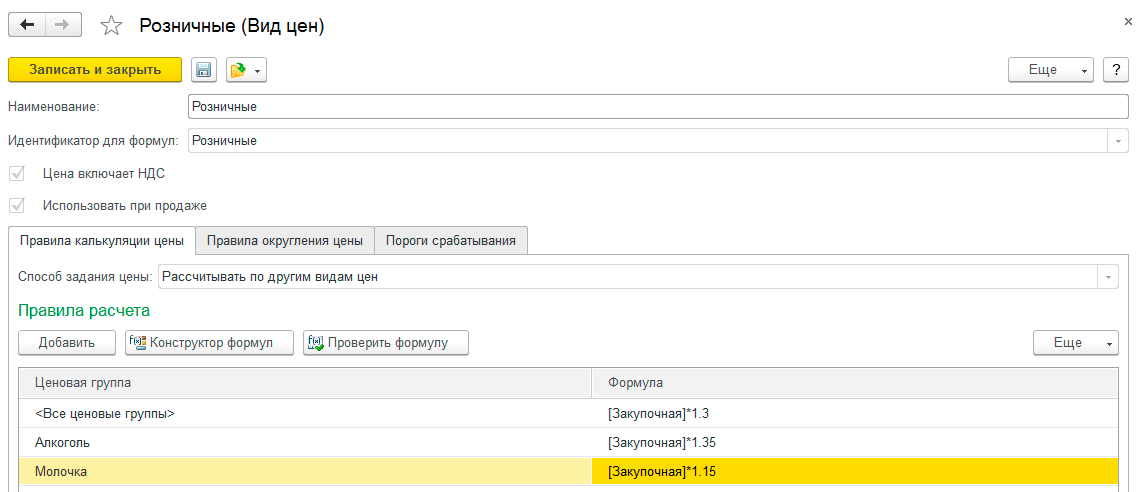Screen dimensions: 1139x492
Task: Expand Способ задания цены dropdown
Action: (x=1108, y=277)
